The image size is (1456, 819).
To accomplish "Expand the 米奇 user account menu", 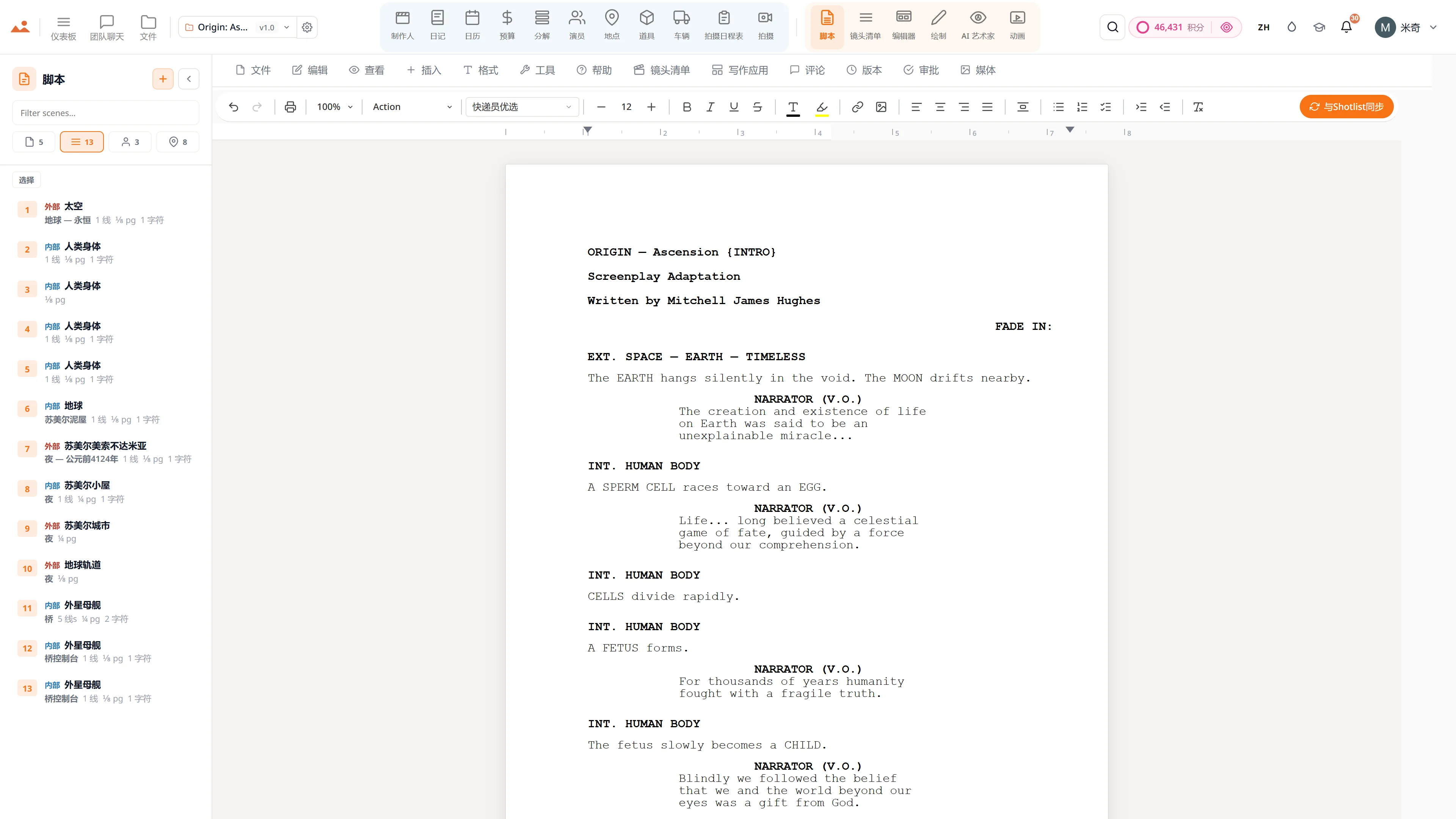I will coord(1406,27).
